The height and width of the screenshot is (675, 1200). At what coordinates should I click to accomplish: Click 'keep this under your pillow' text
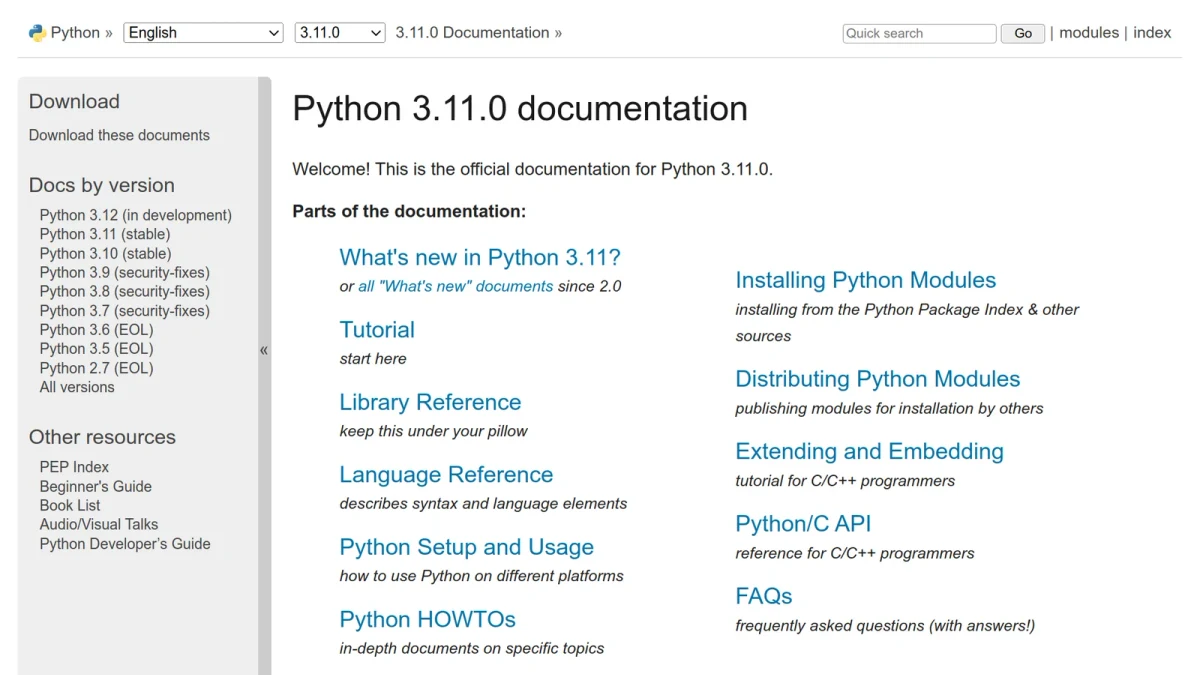433,431
